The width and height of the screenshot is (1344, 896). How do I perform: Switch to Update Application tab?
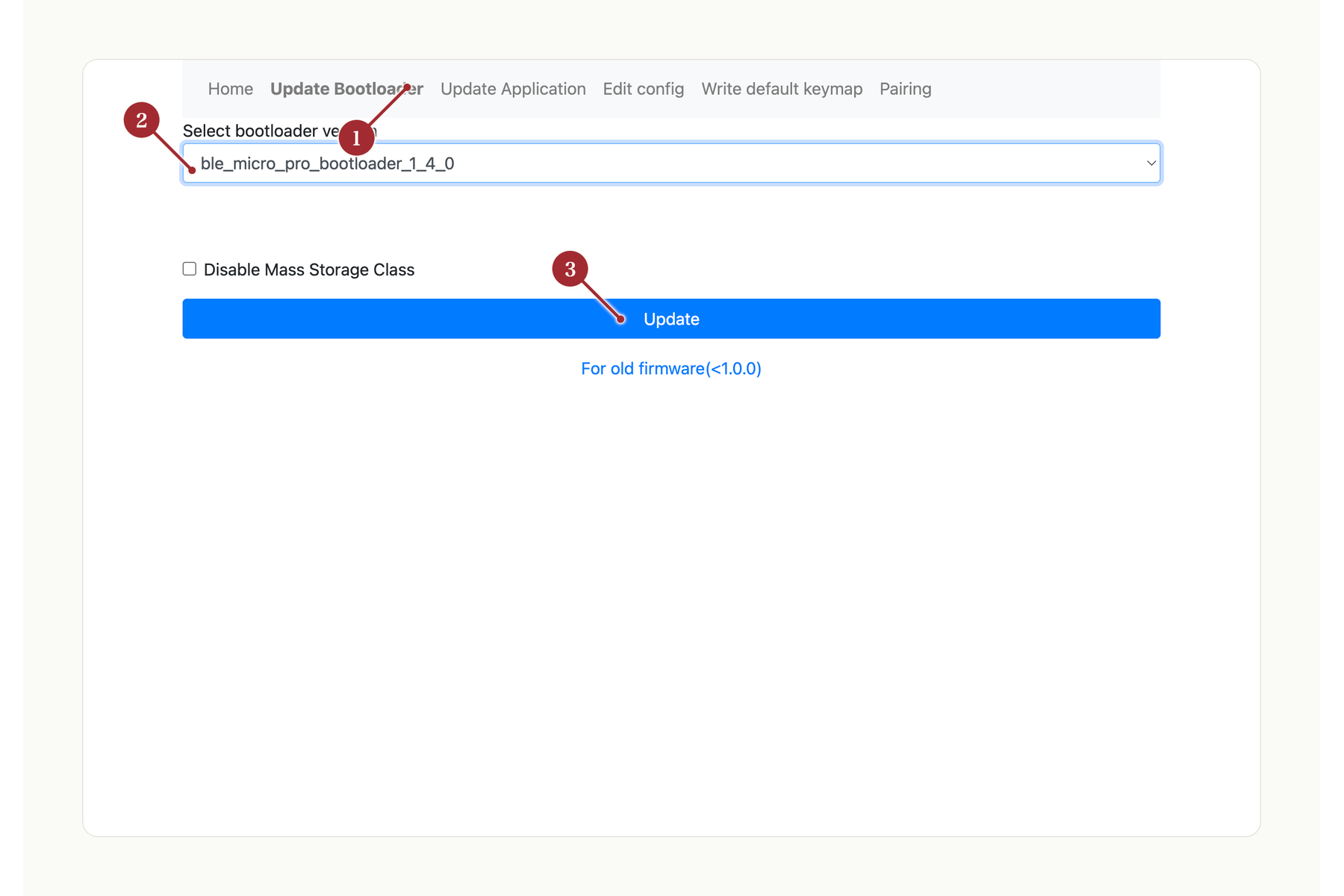click(513, 89)
